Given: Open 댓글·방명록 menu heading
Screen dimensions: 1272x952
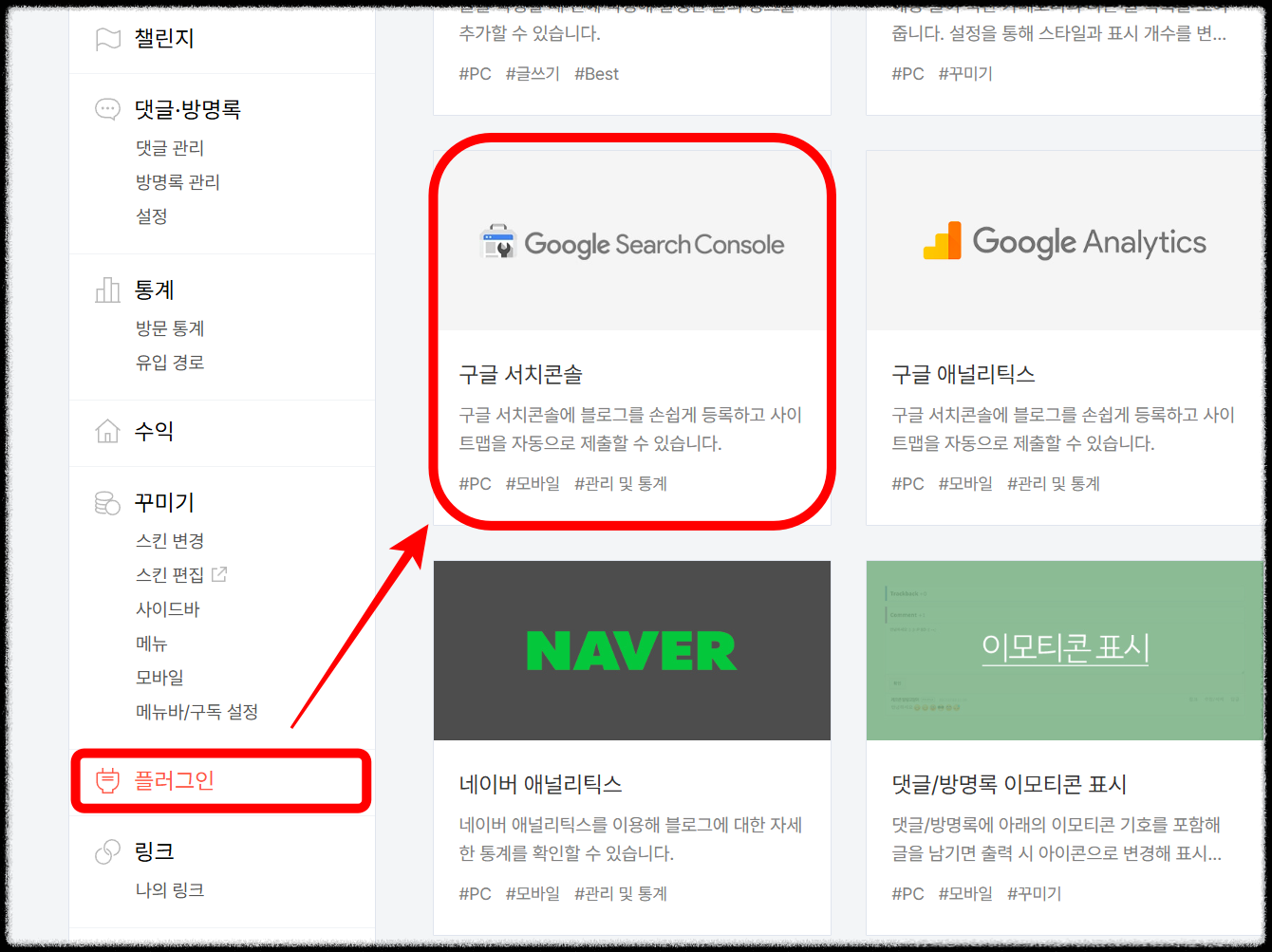Looking at the screenshot, I should coord(188,109).
